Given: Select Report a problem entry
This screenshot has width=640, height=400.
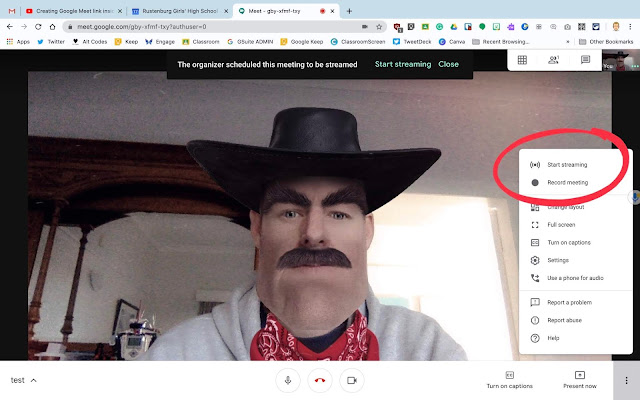Looking at the screenshot, I should pyautogui.click(x=576, y=302).
